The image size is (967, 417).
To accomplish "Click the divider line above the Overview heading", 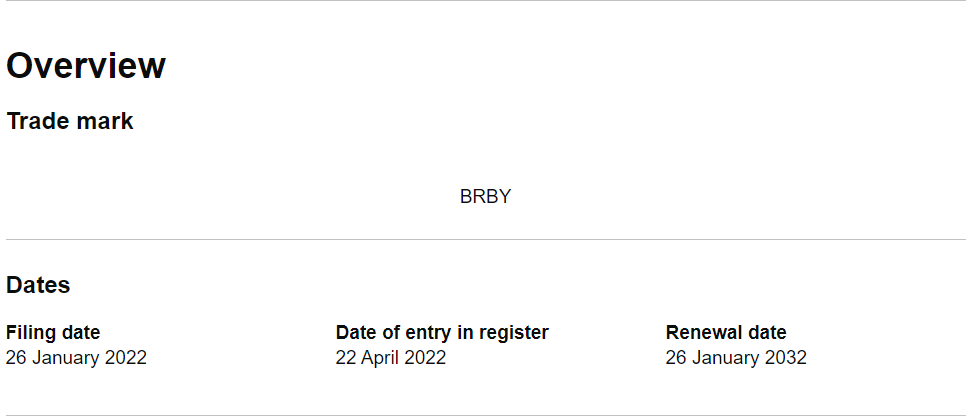I will tap(483, 1).
